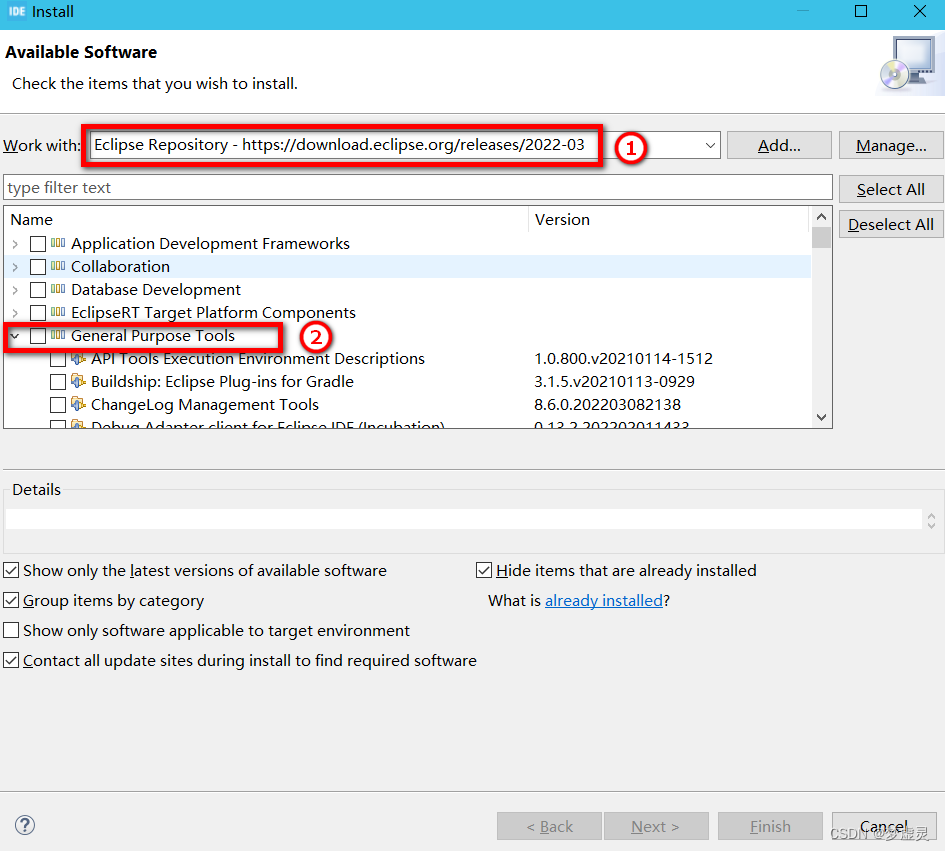
Task: Check the Application Development Frameworks checkbox
Action: [x=38, y=243]
